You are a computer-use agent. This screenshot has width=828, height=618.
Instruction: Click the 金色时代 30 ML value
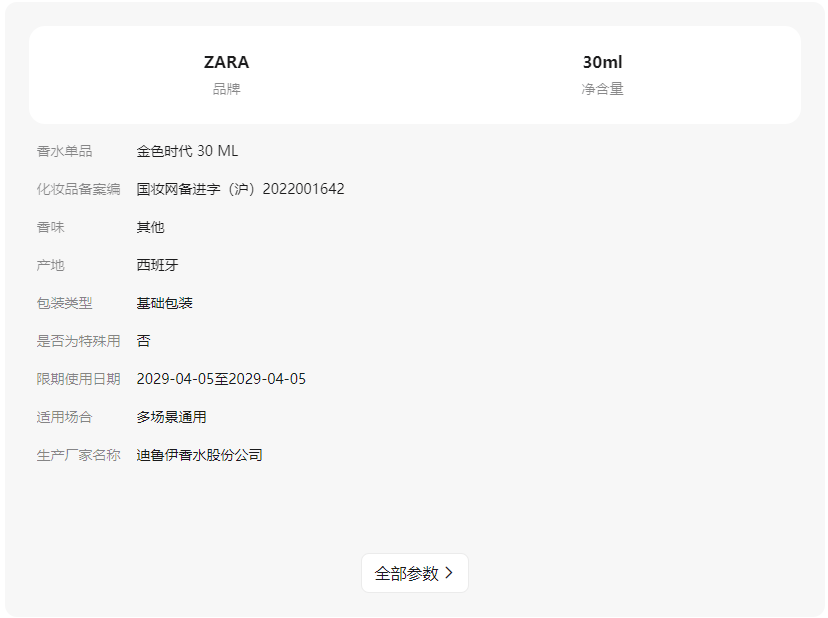(187, 151)
